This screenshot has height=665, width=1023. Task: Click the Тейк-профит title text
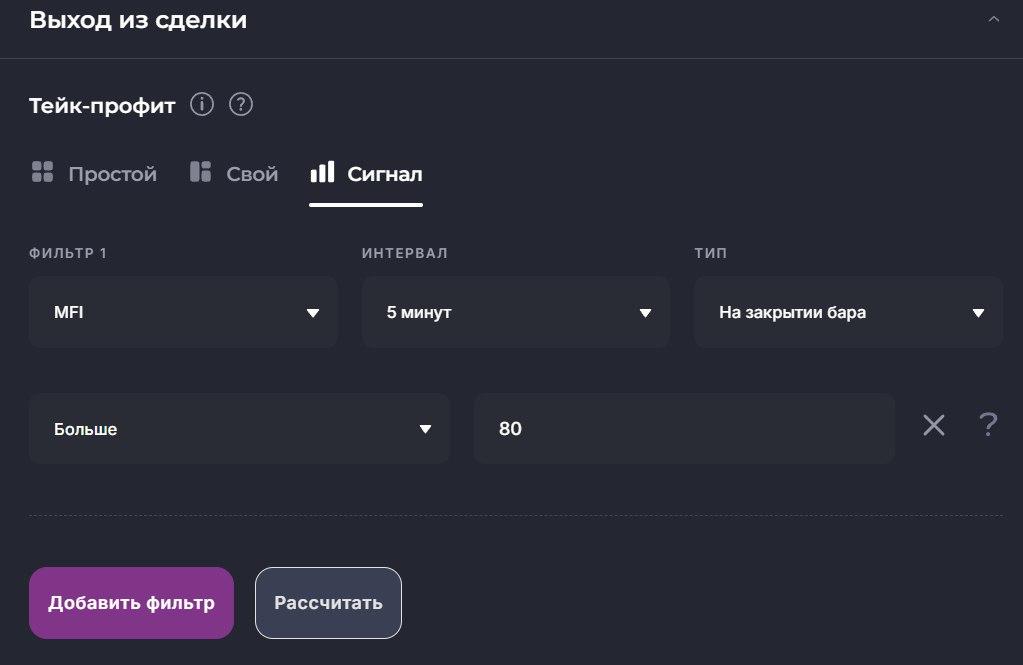pyautogui.click(x=102, y=105)
